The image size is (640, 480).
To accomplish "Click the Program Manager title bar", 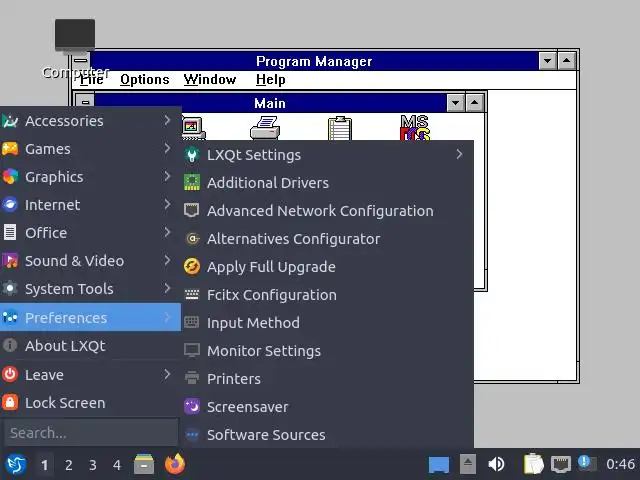I will [x=314, y=61].
